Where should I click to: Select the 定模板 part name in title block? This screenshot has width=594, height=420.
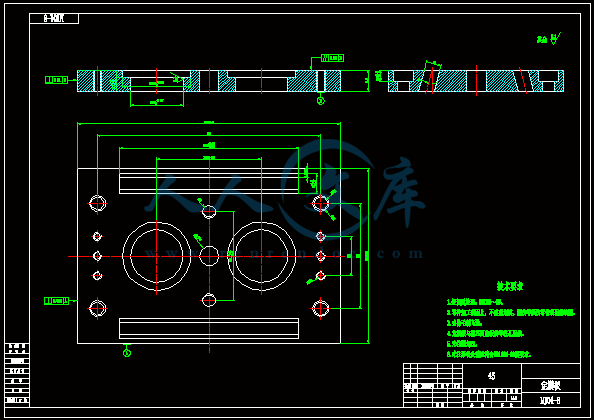point(551,386)
